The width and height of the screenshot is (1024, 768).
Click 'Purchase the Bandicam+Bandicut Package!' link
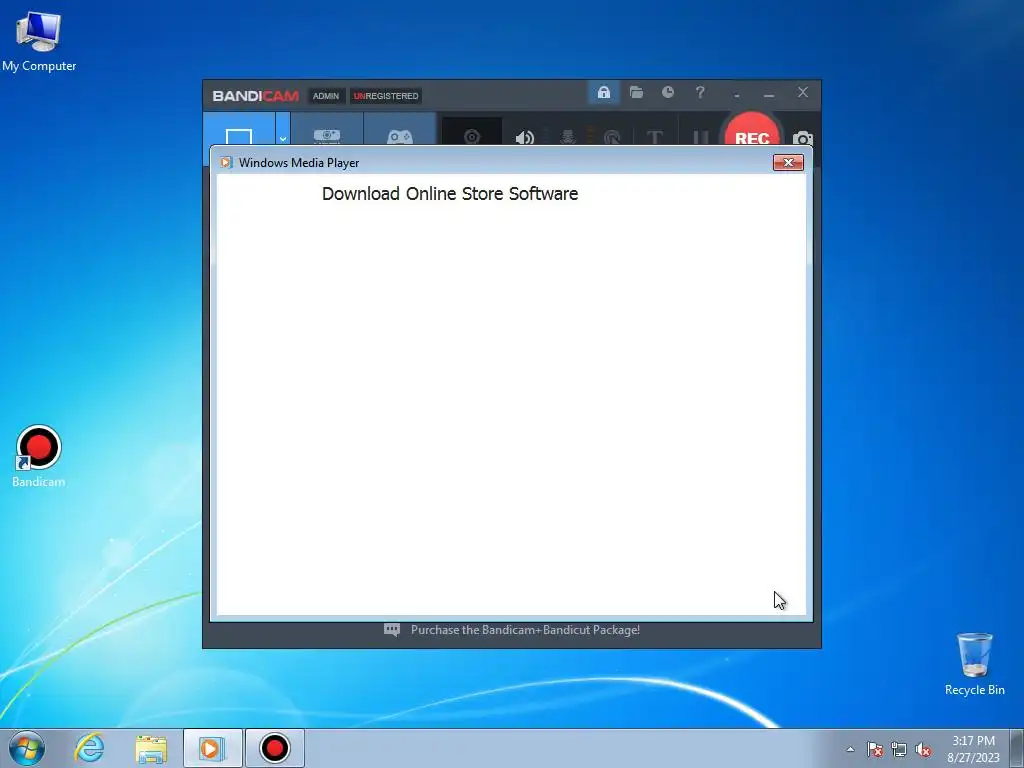(525, 630)
